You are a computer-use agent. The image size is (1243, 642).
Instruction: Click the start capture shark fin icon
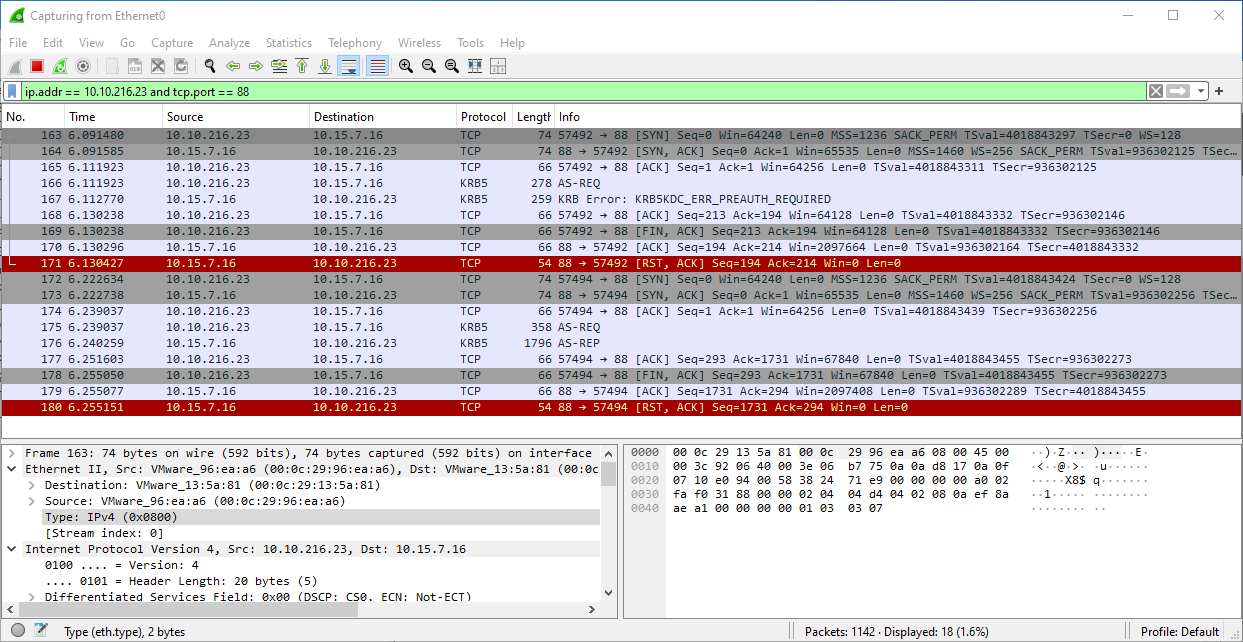click(14, 66)
